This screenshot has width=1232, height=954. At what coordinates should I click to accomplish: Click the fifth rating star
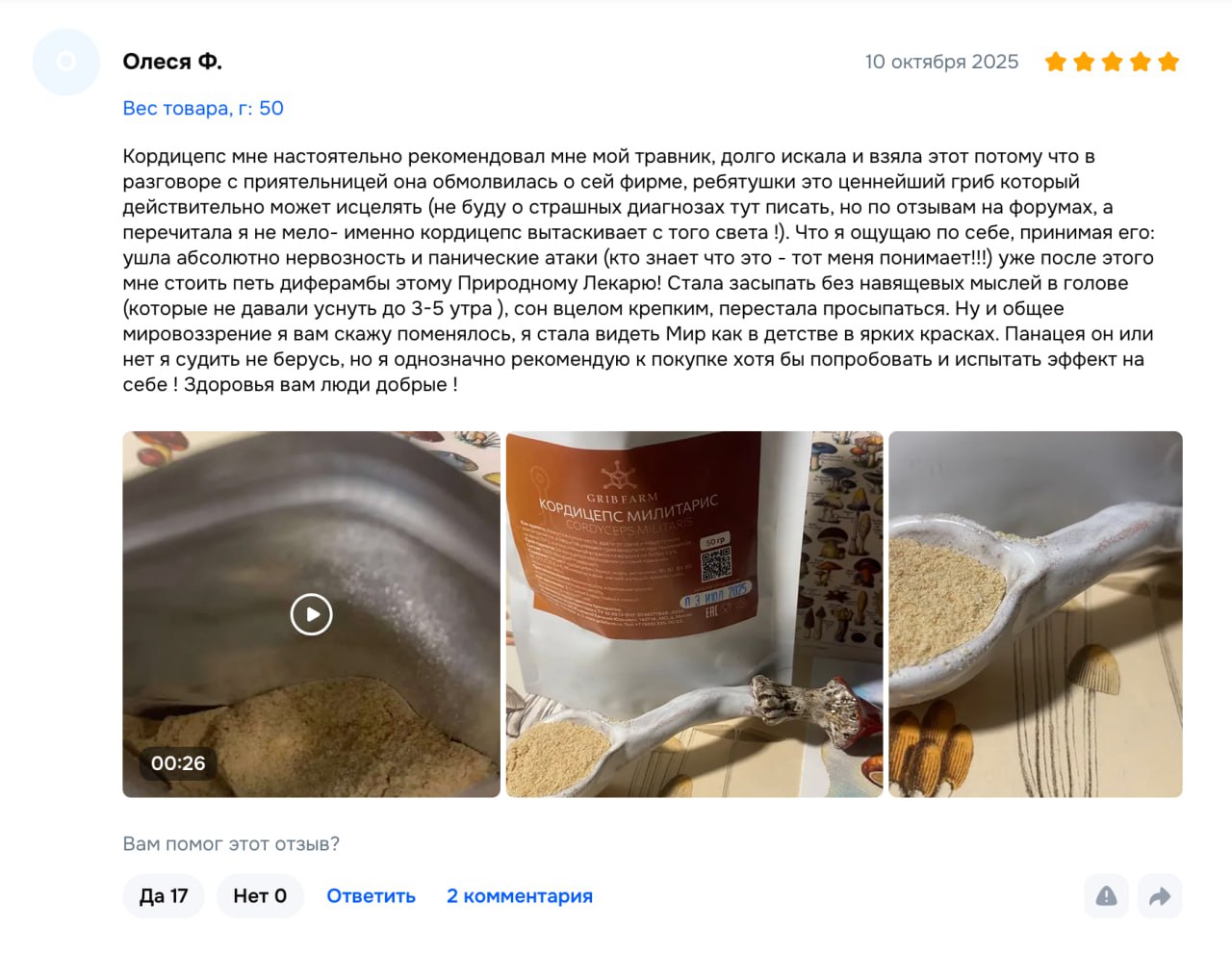(x=1168, y=62)
